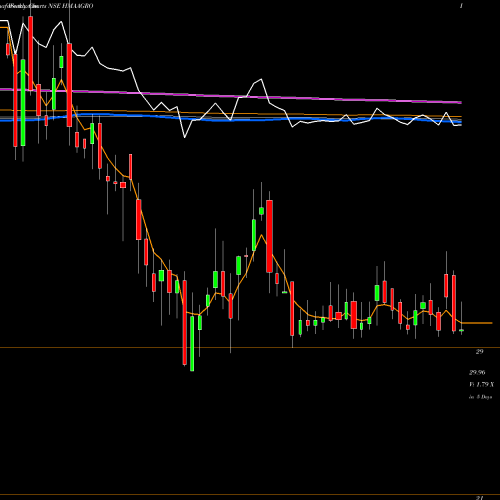The height and width of the screenshot is (500, 500).
Task: Click the 29.96 price value
Action: click(x=477, y=372)
